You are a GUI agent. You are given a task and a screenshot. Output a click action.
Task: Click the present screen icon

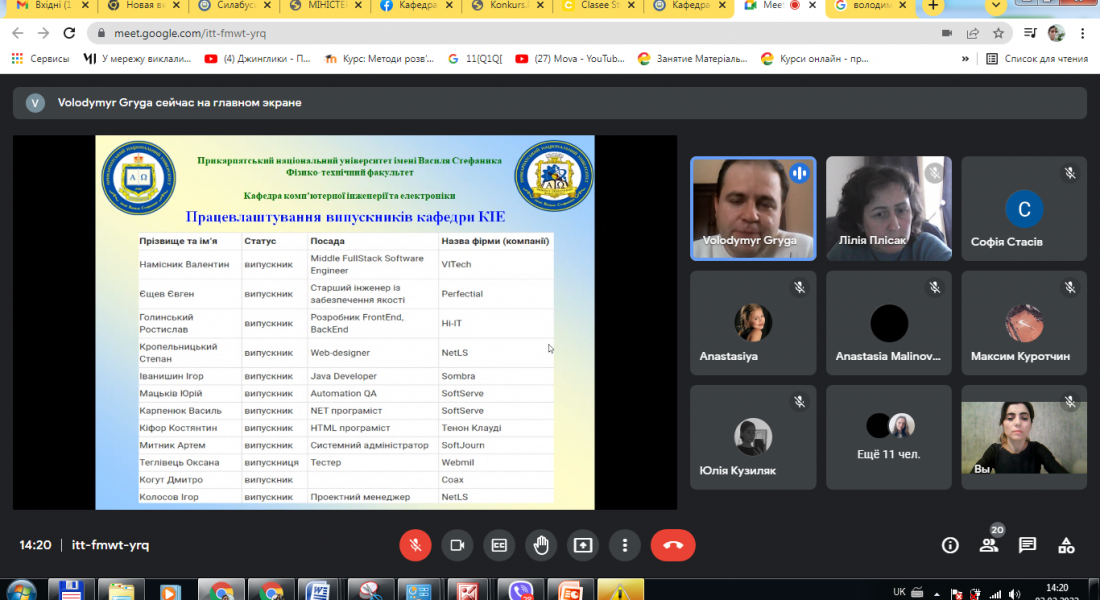[x=583, y=545]
